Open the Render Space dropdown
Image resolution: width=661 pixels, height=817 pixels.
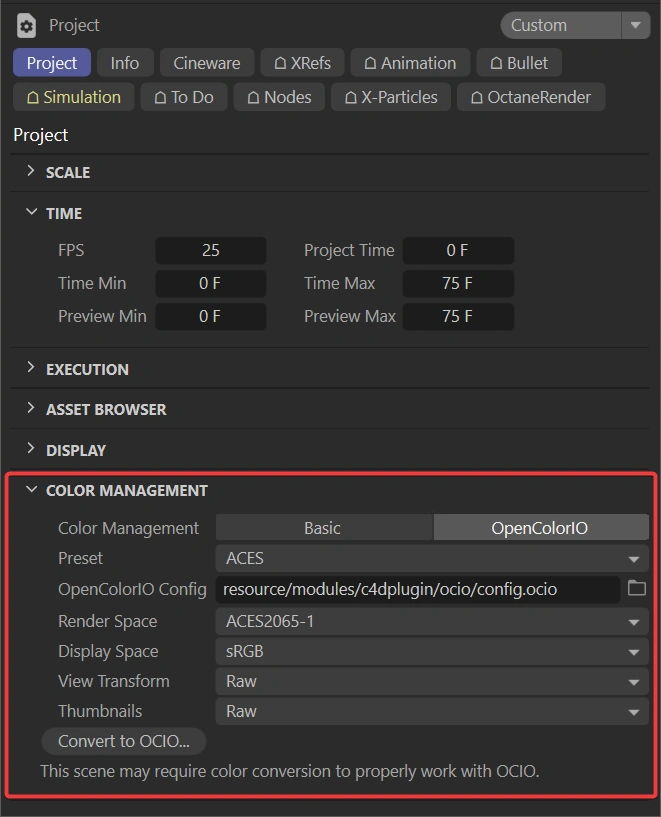tap(432, 621)
